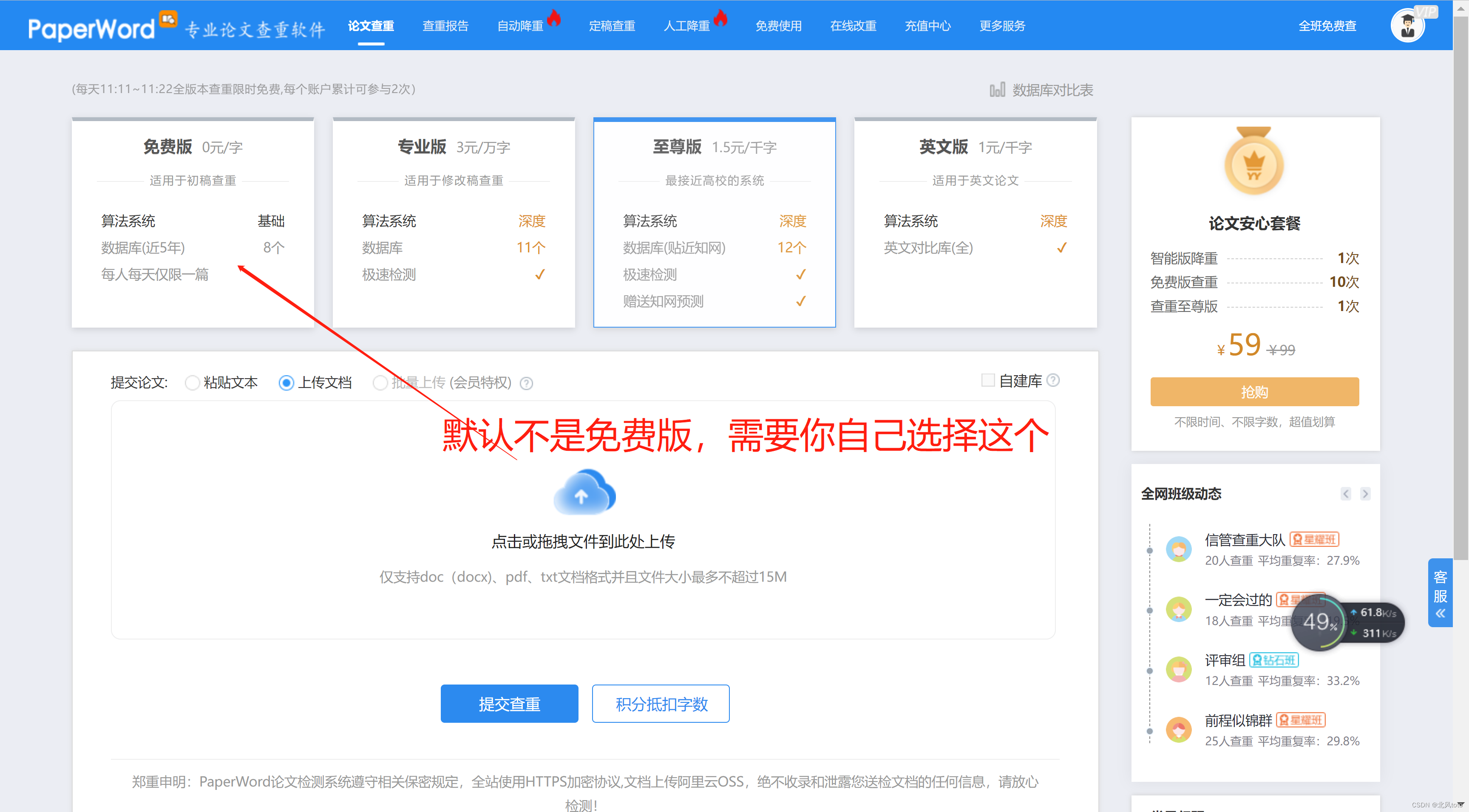The width and height of the screenshot is (1469, 812).
Task: Click help icon next to 批量上传
Action: [526, 383]
